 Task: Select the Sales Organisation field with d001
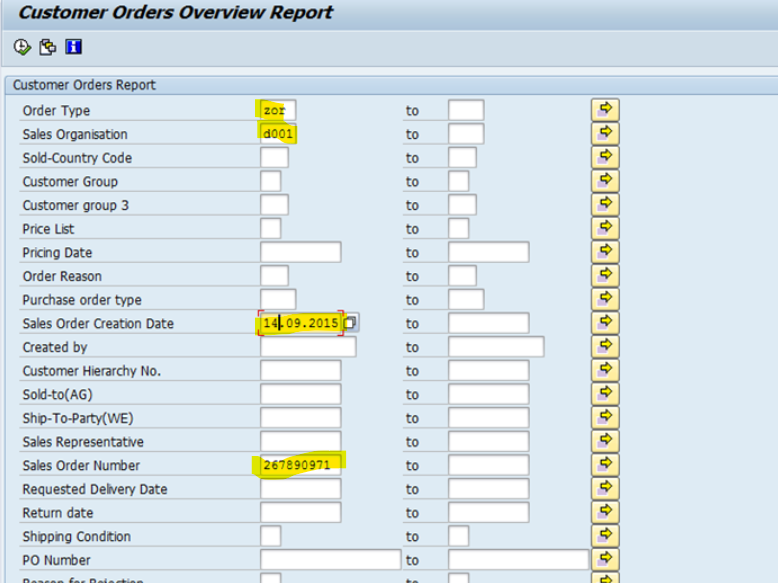pos(277,134)
